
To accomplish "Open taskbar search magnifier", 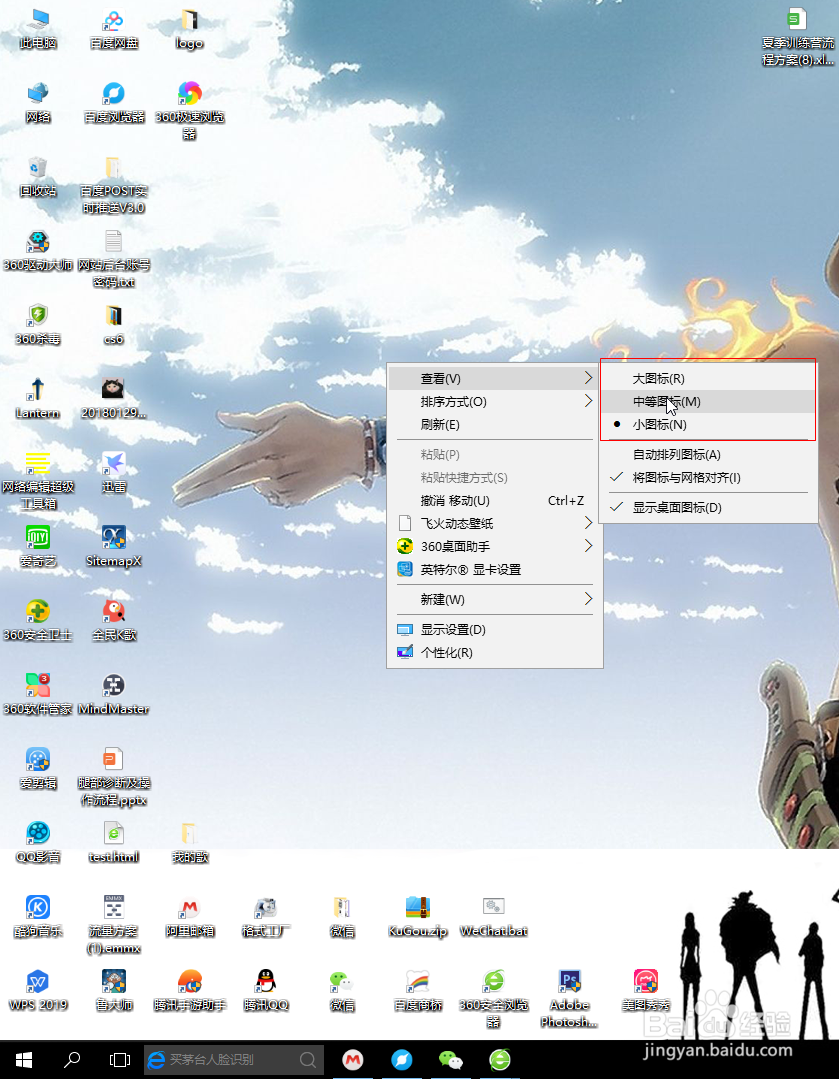I will pos(72,1060).
